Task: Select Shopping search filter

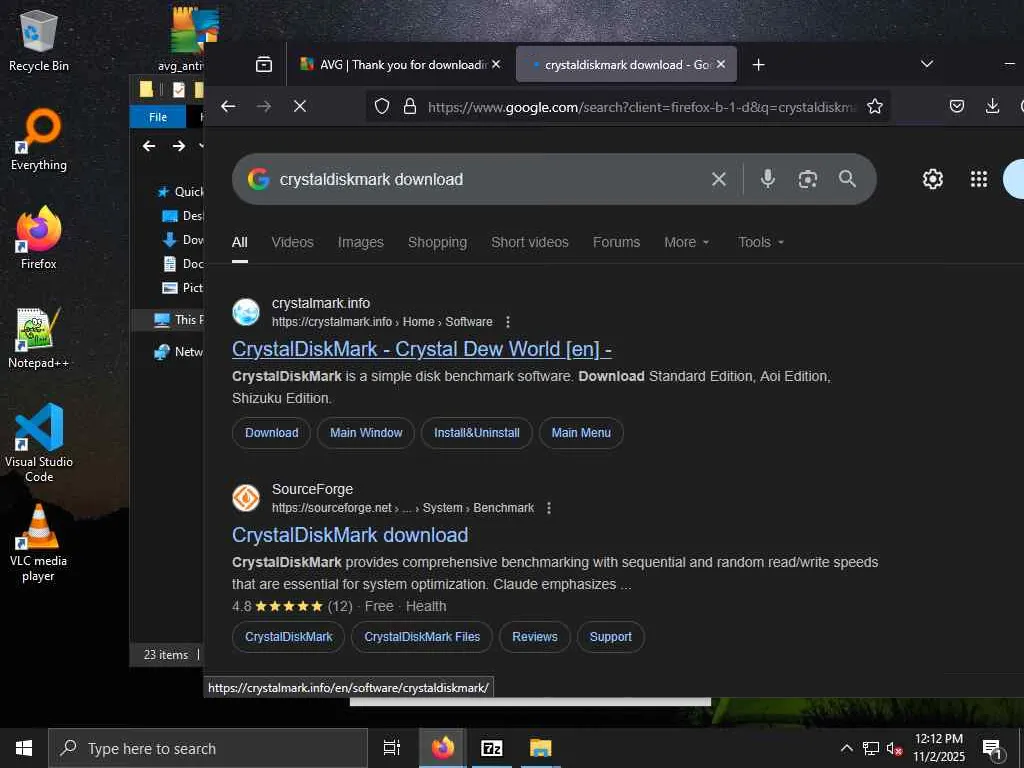Action: pyautogui.click(x=437, y=242)
